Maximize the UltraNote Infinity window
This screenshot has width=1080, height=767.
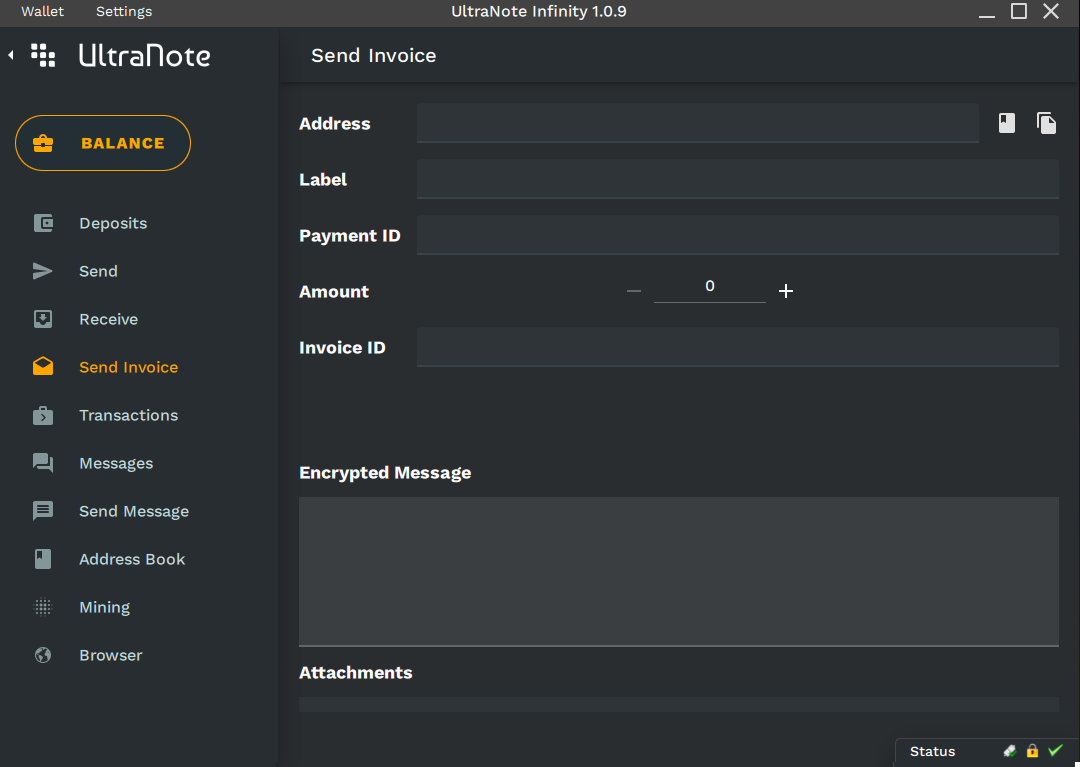[x=1019, y=11]
